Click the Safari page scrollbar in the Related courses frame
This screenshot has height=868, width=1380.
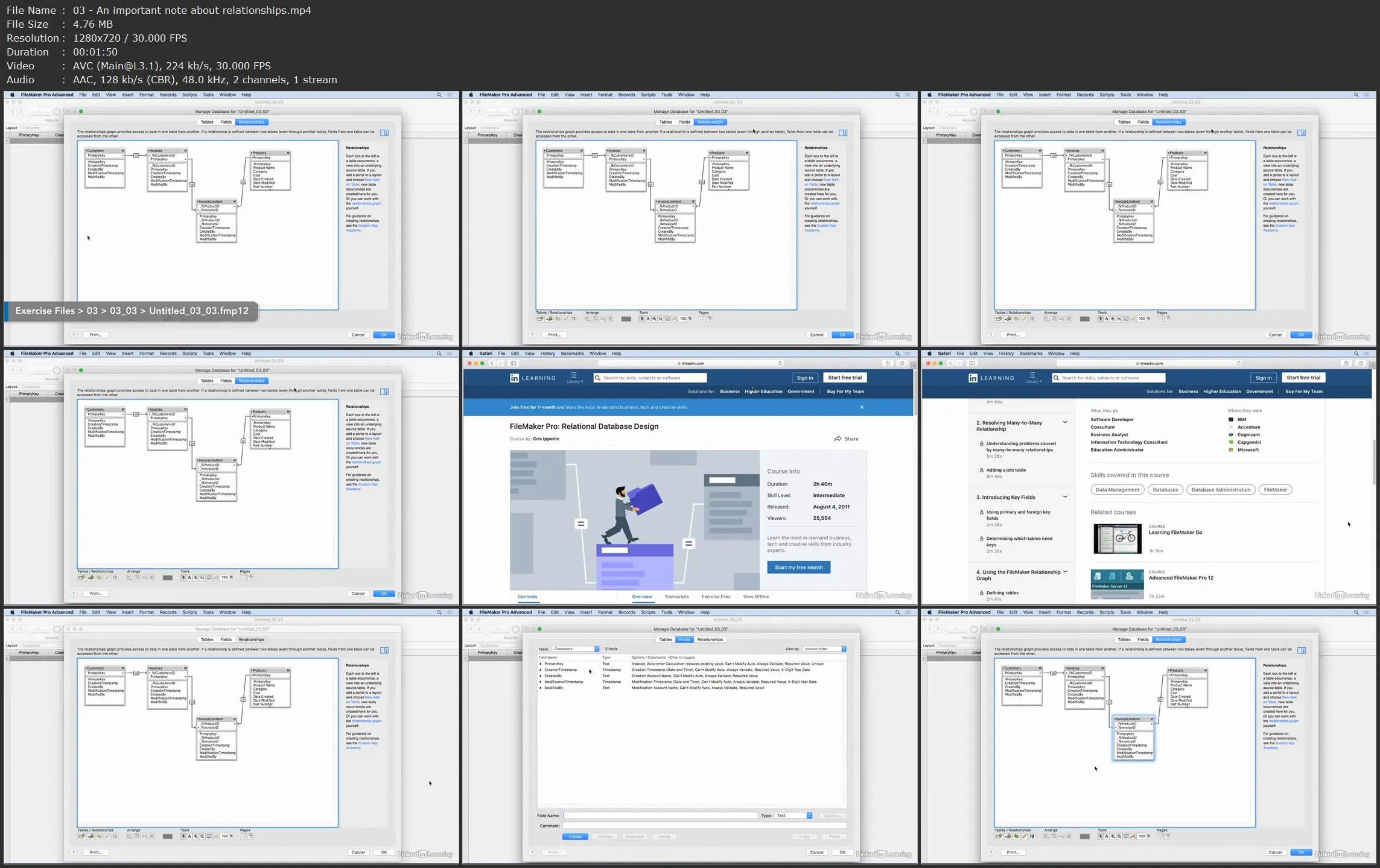click(1374, 462)
